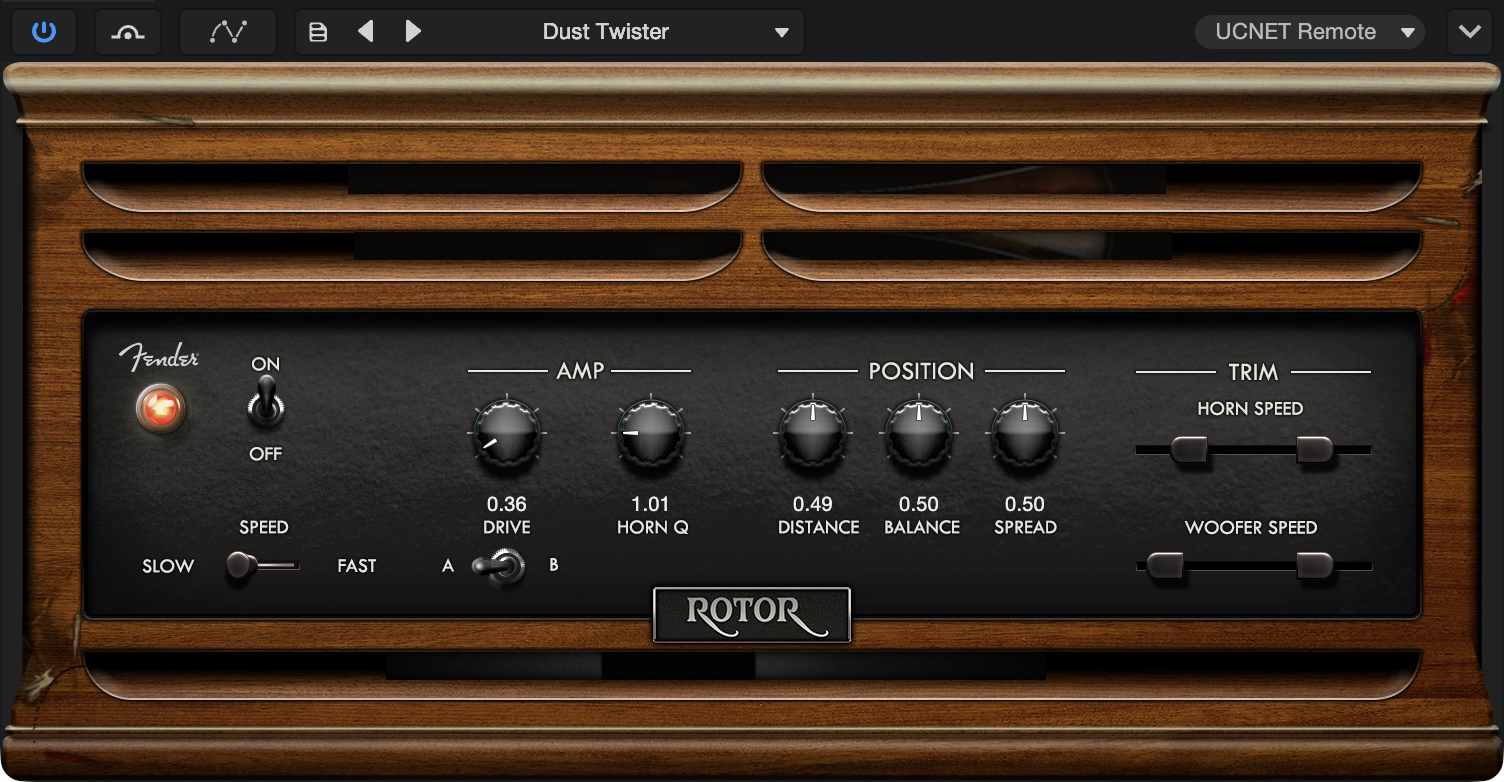The width and height of the screenshot is (1504, 782).
Task: Click the SPEED label above the switch
Action: click(x=264, y=527)
